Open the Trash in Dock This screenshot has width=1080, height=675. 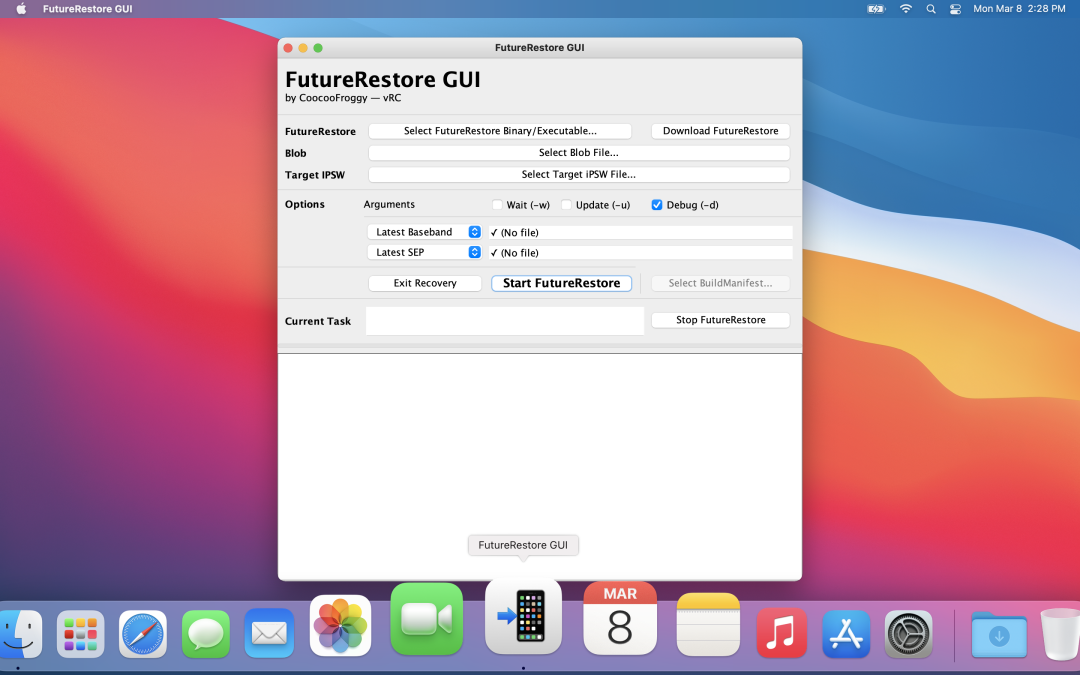[1061, 634]
